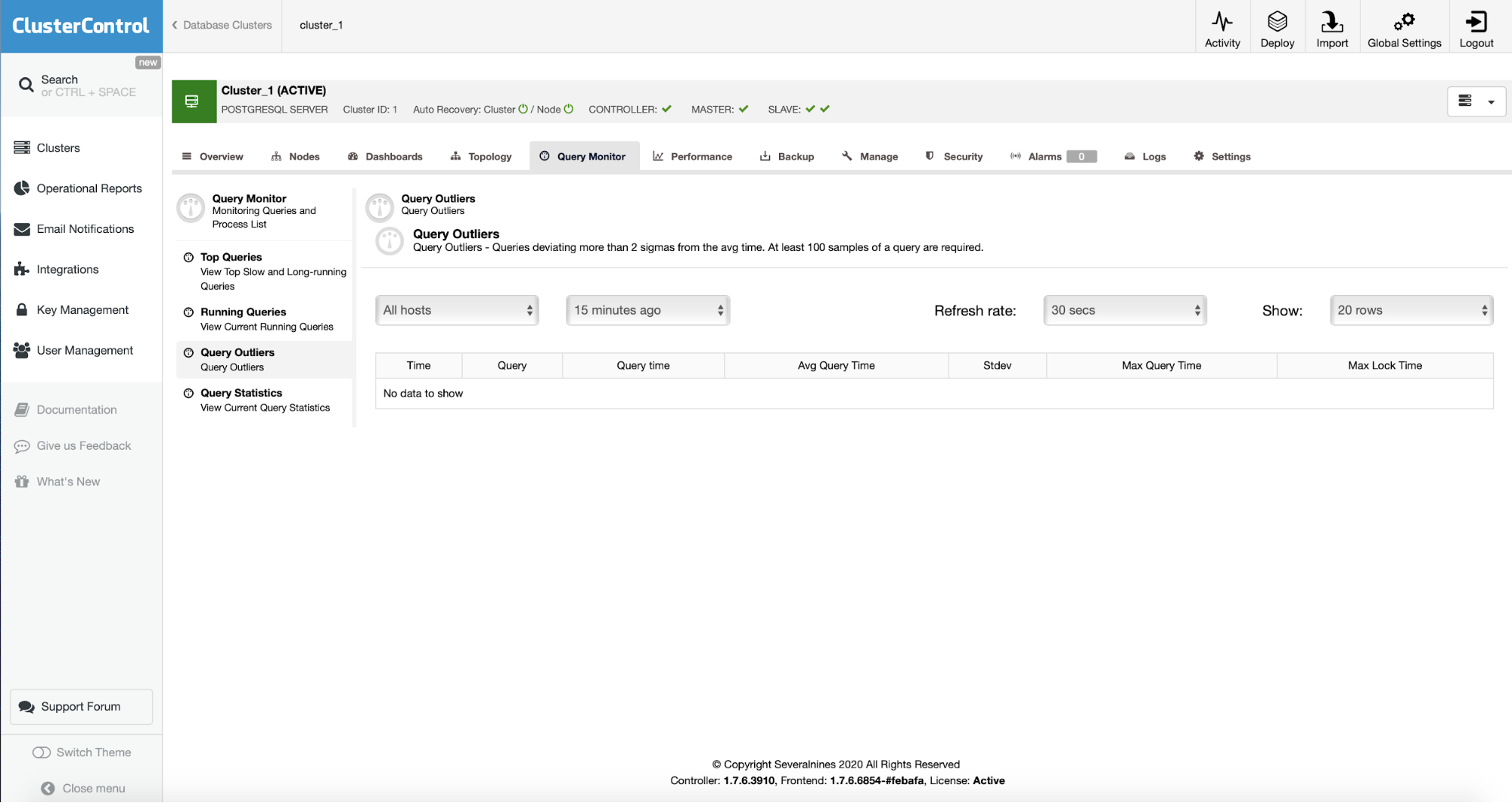1512x803 pixels.
Task: Click the cluster_1 breadcrumb text
Action: (321, 25)
